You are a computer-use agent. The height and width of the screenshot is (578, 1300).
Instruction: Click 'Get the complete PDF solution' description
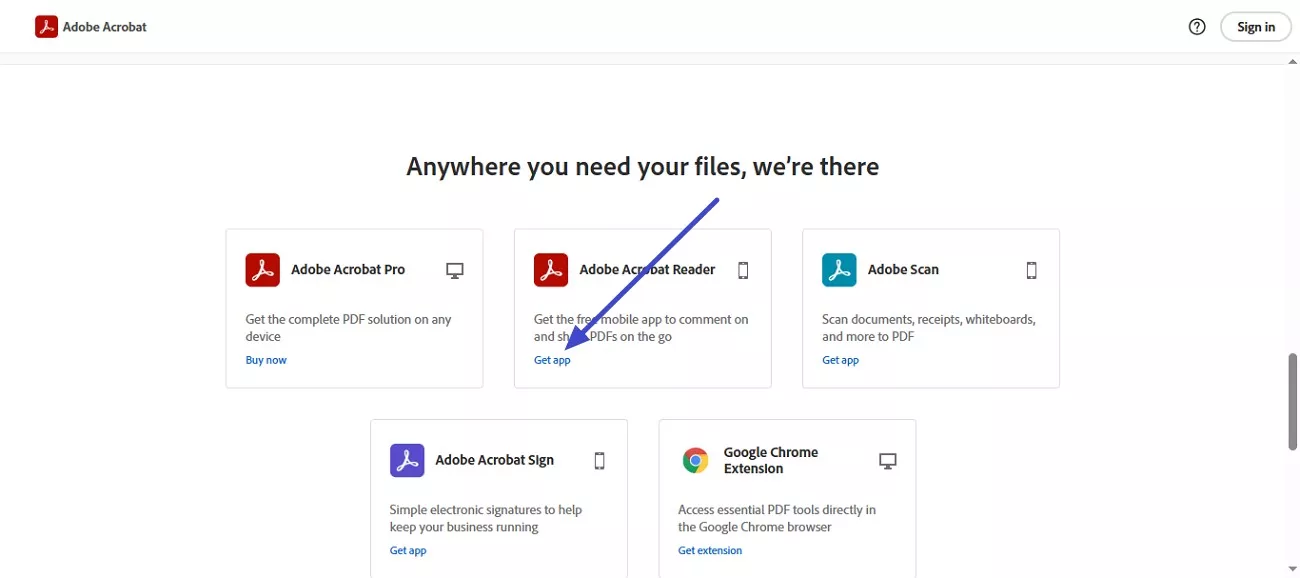click(x=348, y=328)
